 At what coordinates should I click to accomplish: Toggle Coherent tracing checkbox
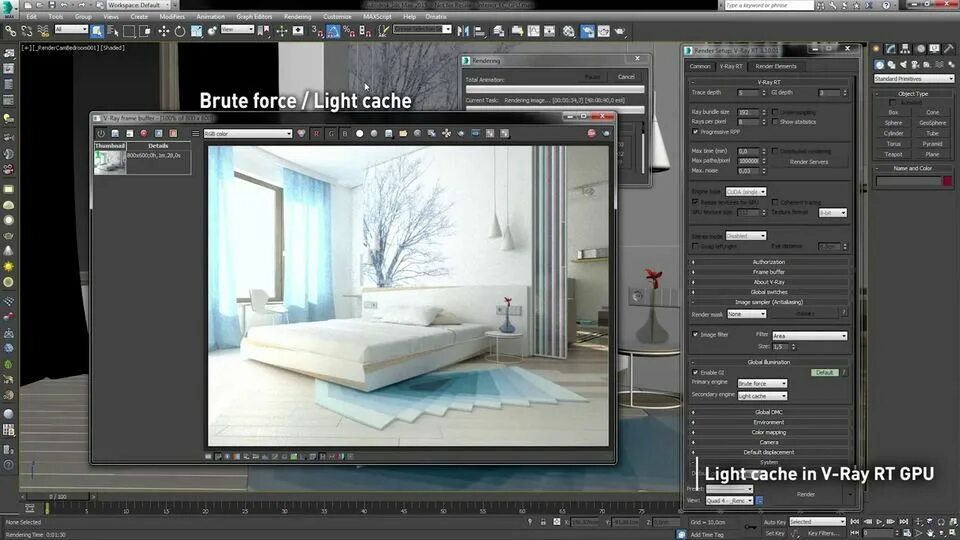[x=775, y=202]
